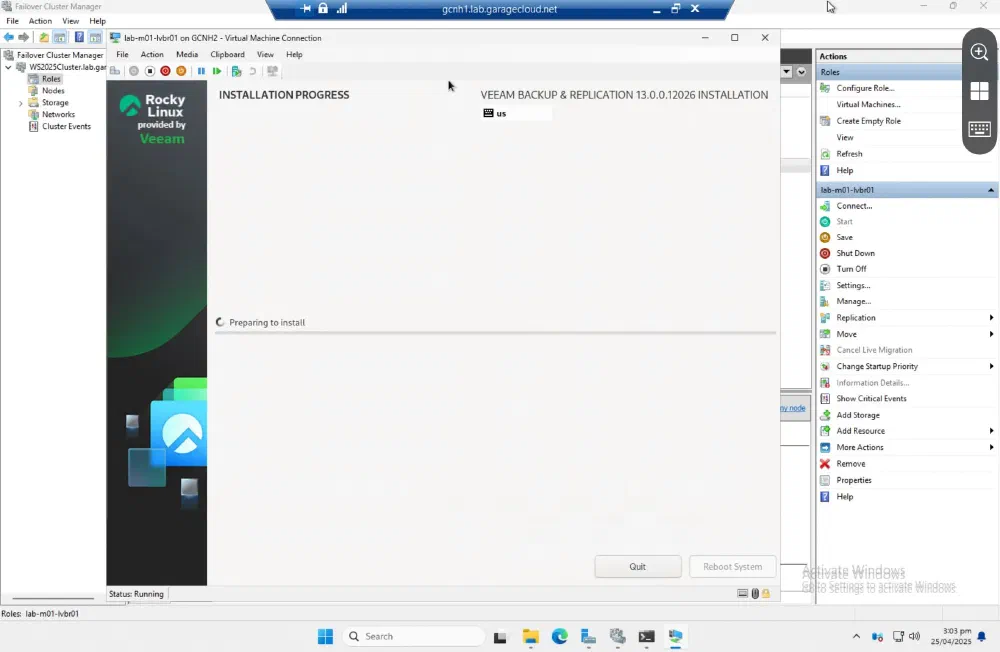
Task: Click the blue Help icon in Failover Cluster toolbar
Action: click(79, 37)
